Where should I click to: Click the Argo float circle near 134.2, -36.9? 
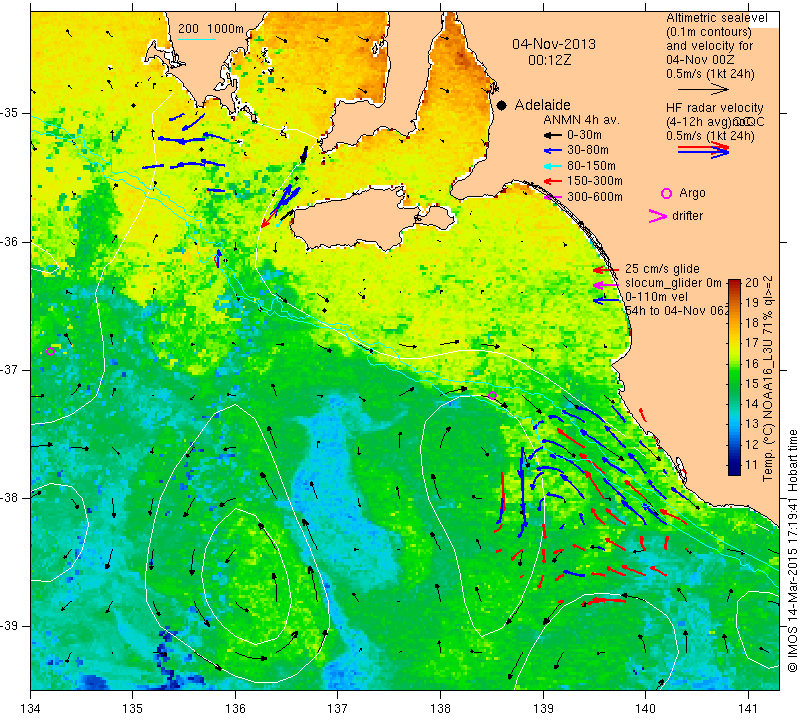[50, 351]
